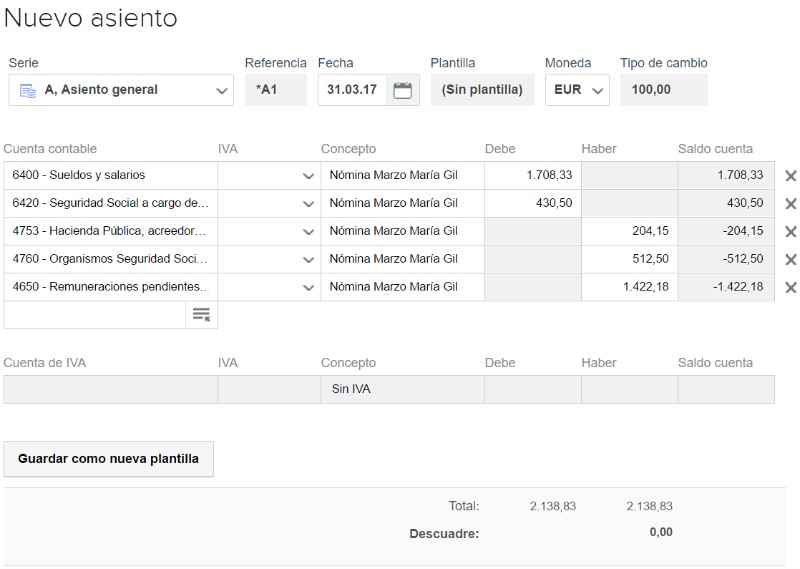Click the Sin IVA cell
800x569 pixels.
coord(403,389)
